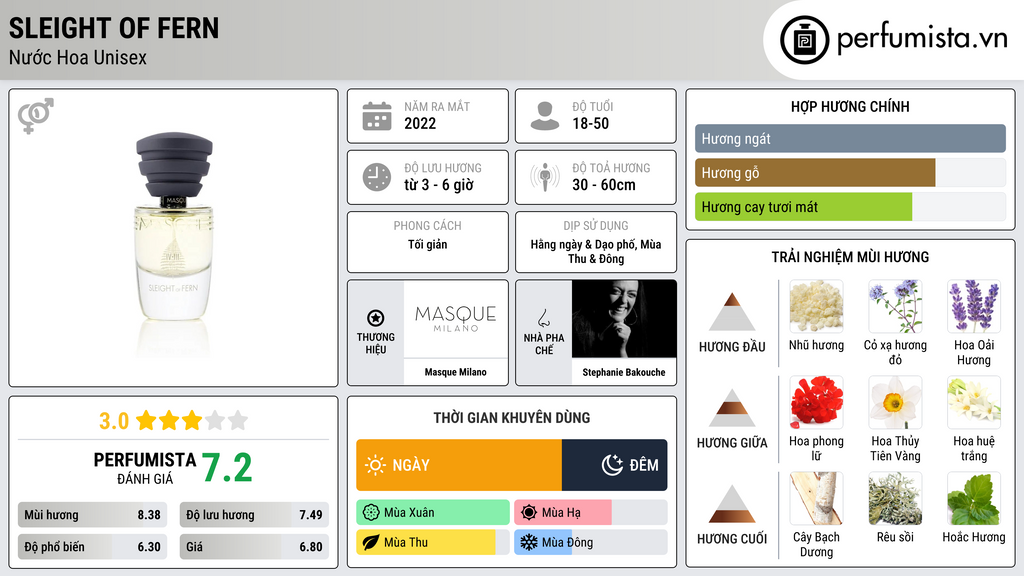Image resolution: width=1024 pixels, height=576 pixels.
Task: Open the Nhũ hương note image
Action: 816,306
